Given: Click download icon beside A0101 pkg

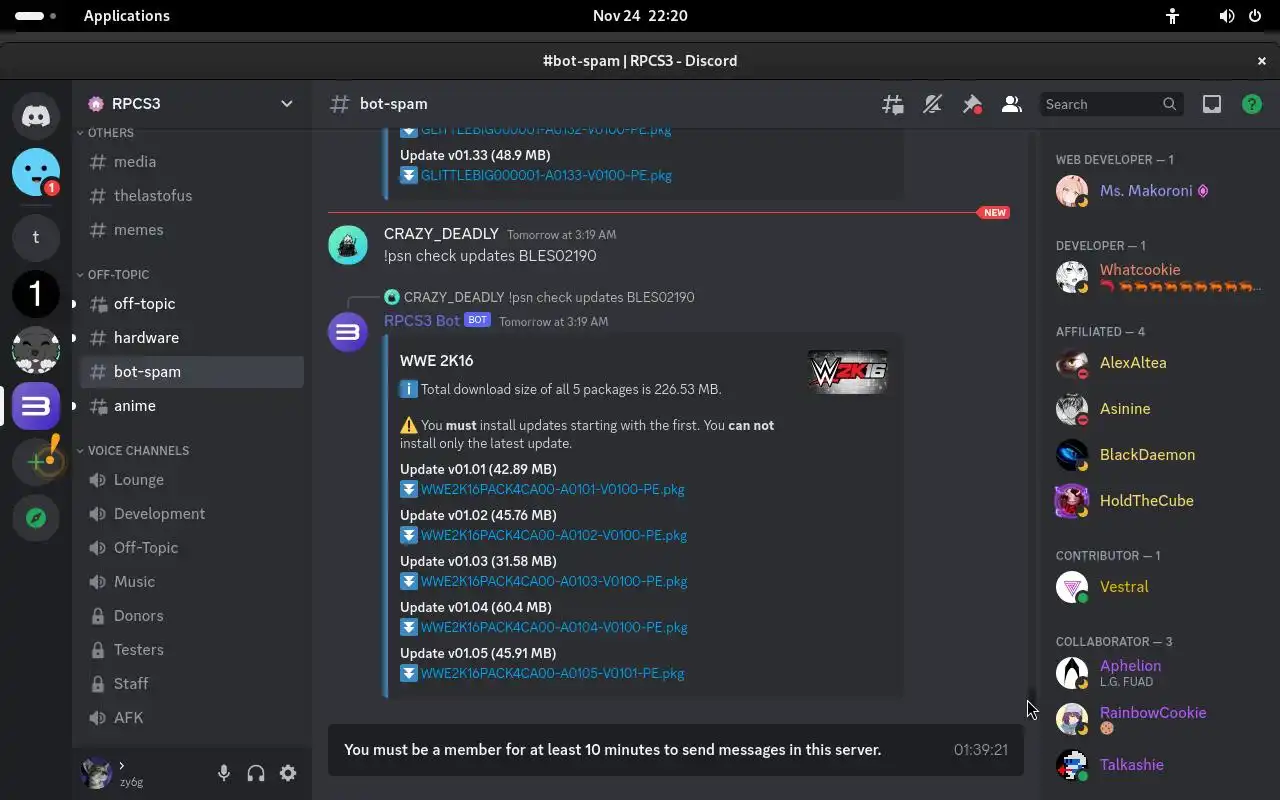Looking at the screenshot, I should pos(408,490).
